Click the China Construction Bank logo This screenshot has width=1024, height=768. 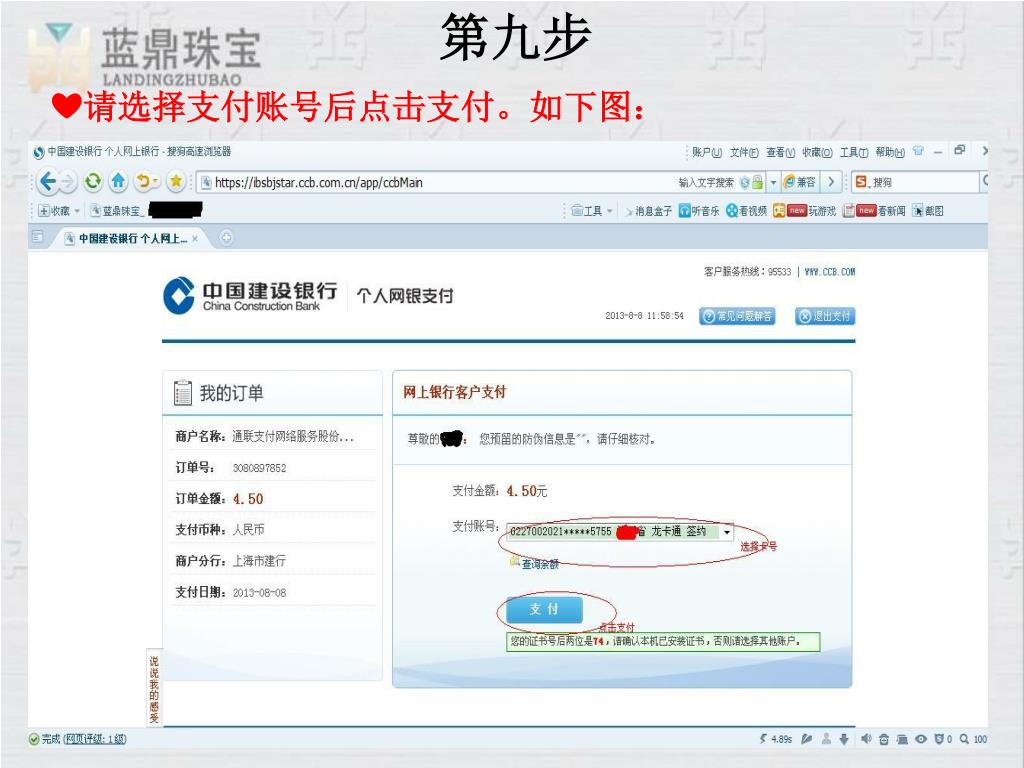250,295
